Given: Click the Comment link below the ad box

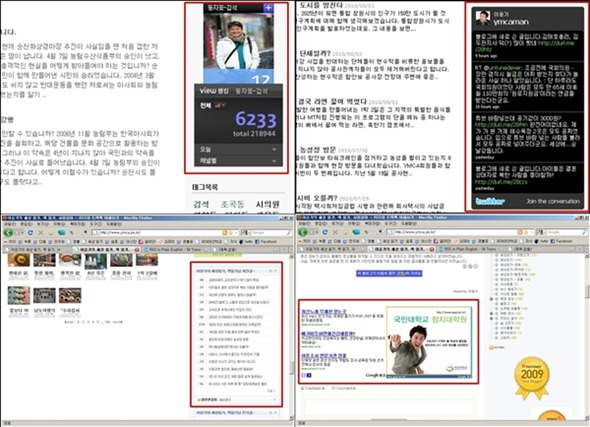Looking at the screenshot, I should tap(343, 388).
